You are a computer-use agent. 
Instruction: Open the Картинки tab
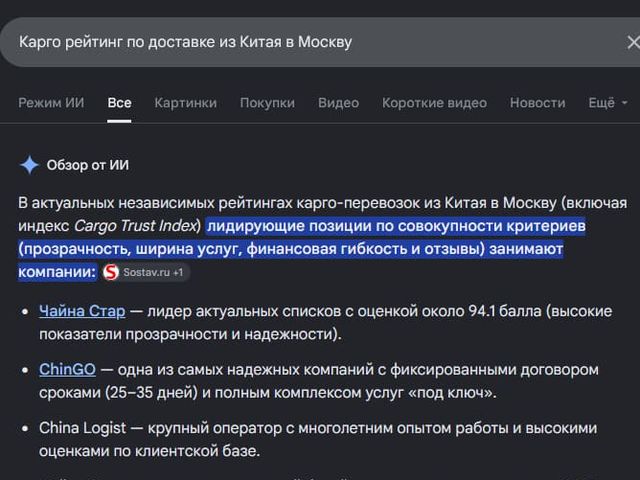(185, 102)
